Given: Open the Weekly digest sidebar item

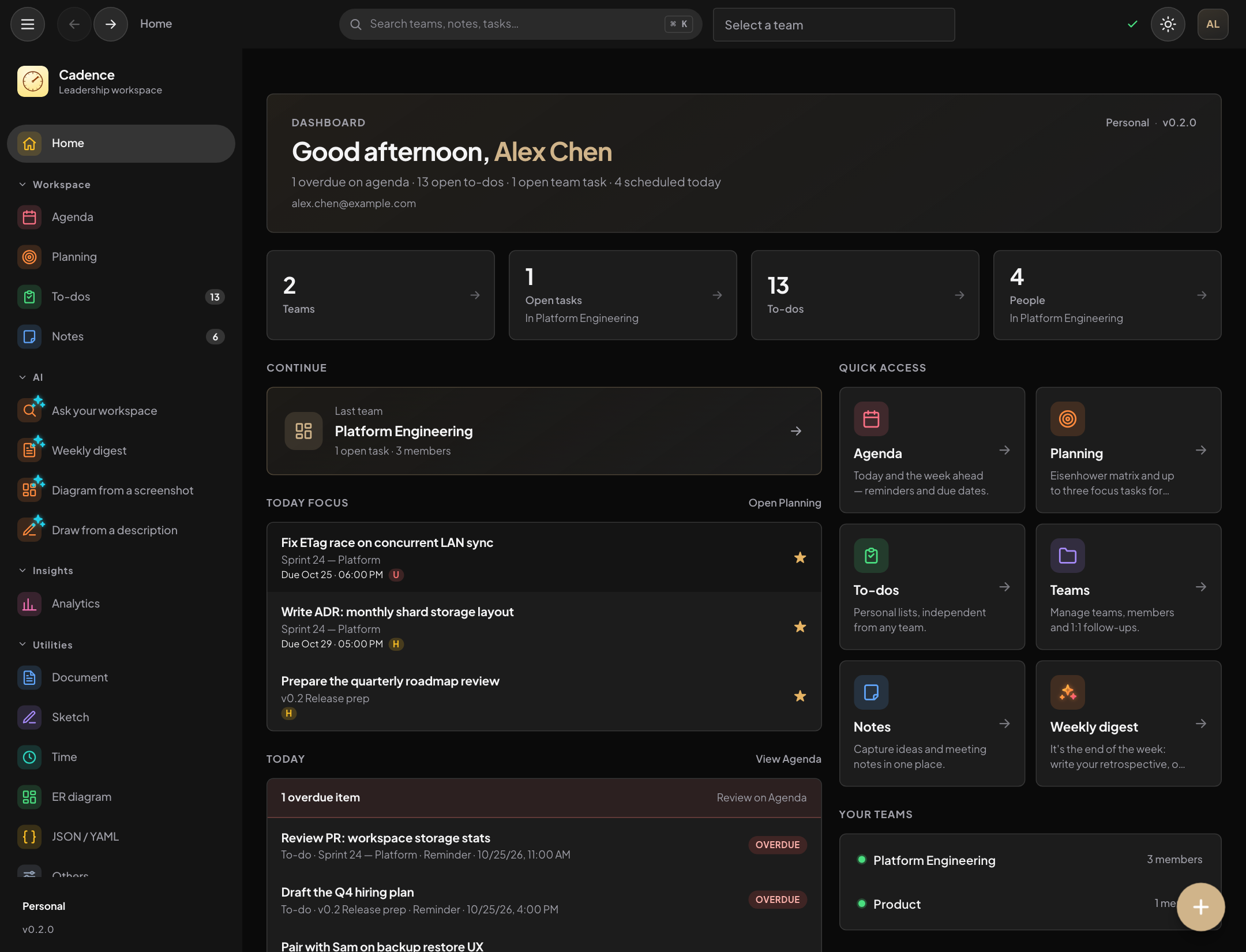Looking at the screenshot, I should click(121, 451).
